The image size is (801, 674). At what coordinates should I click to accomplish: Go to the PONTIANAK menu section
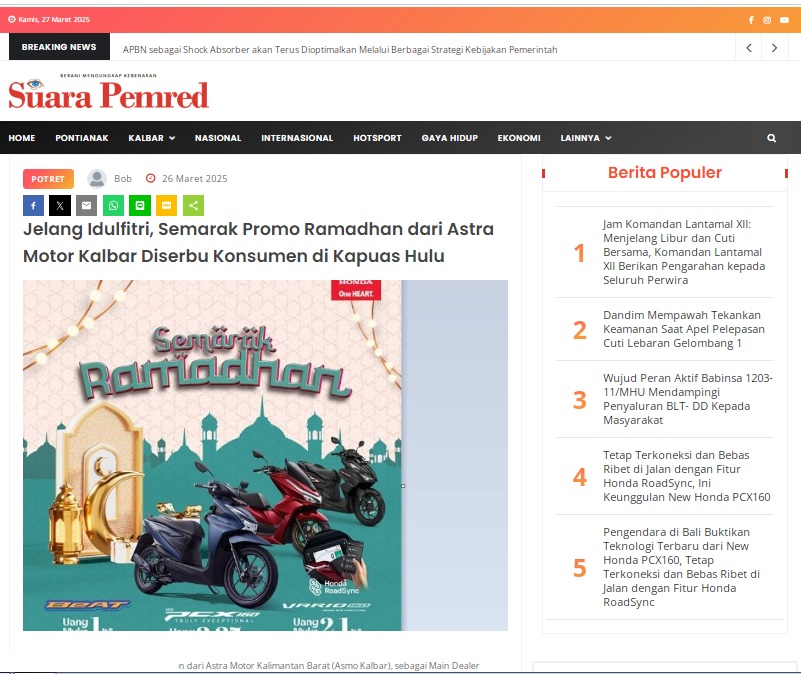[x=82, y=138]
